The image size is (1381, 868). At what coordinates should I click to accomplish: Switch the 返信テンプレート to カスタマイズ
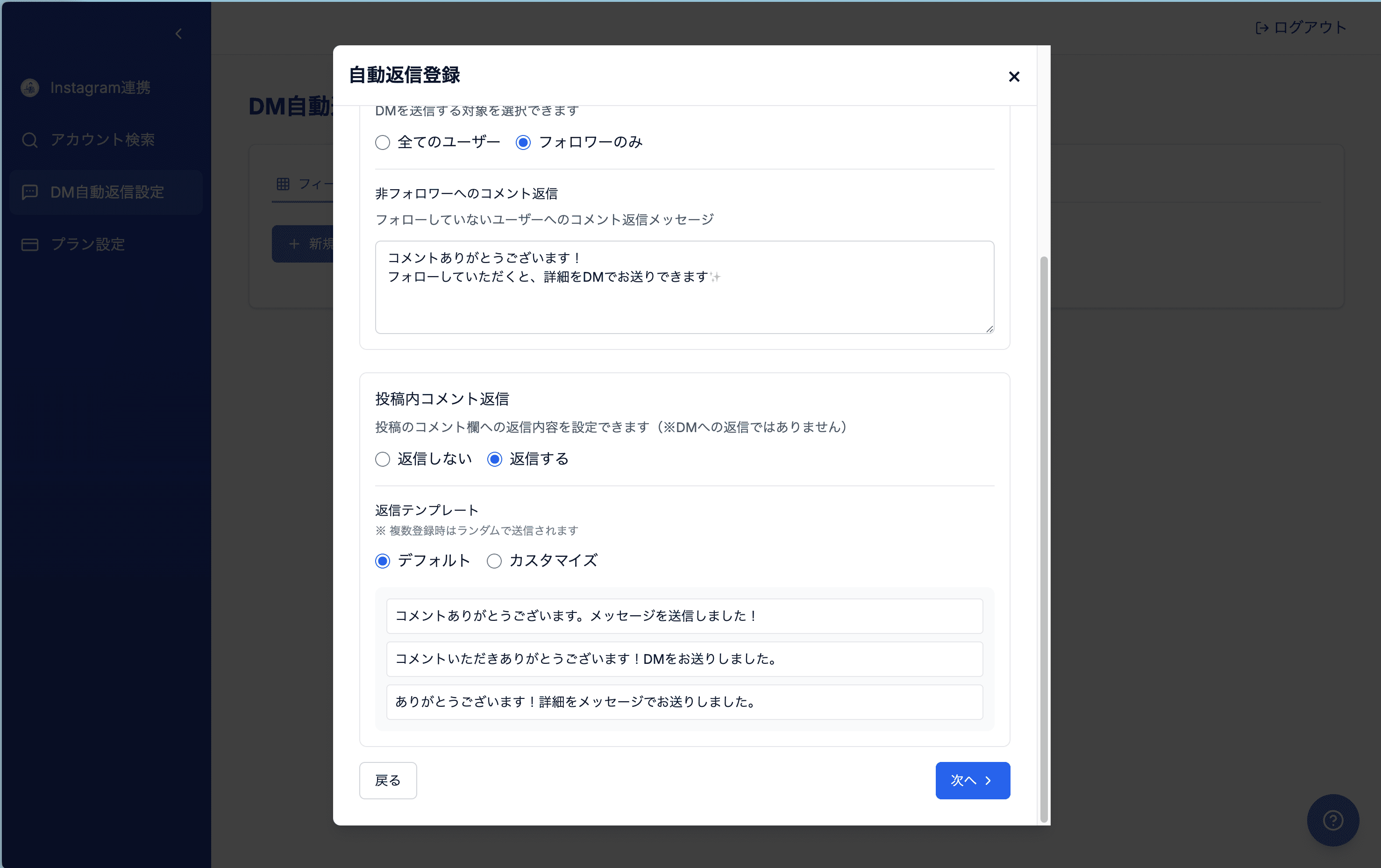coord(494,561)
